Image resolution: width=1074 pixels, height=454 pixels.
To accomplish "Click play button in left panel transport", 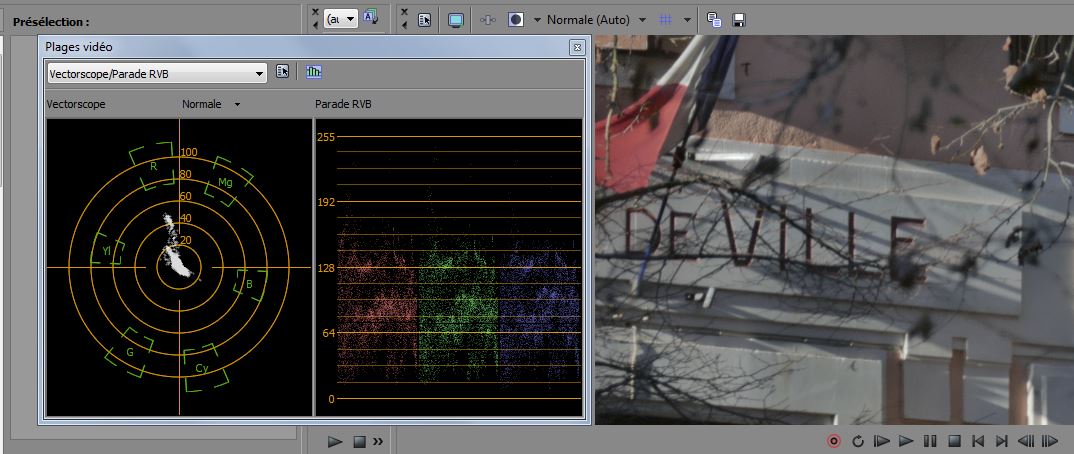I will click(x=335, y=442).
